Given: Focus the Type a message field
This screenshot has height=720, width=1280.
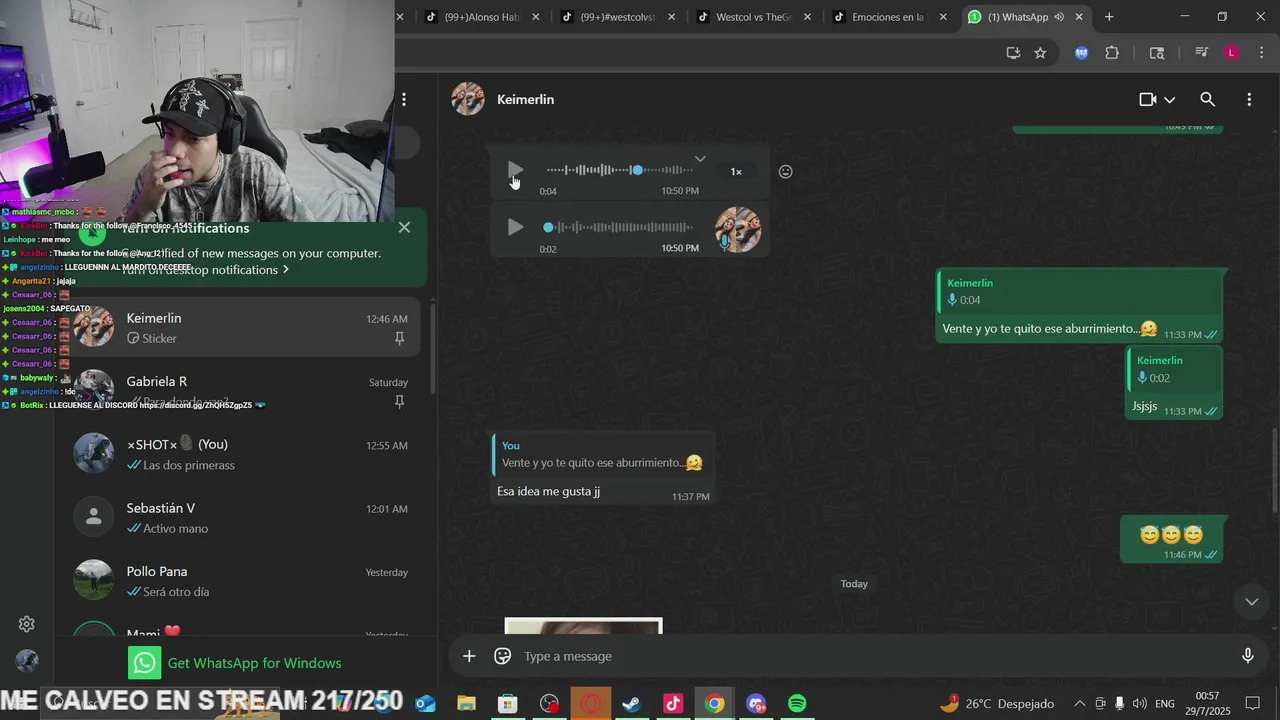Looking at the screenshot, I should [x=875, y=656].
